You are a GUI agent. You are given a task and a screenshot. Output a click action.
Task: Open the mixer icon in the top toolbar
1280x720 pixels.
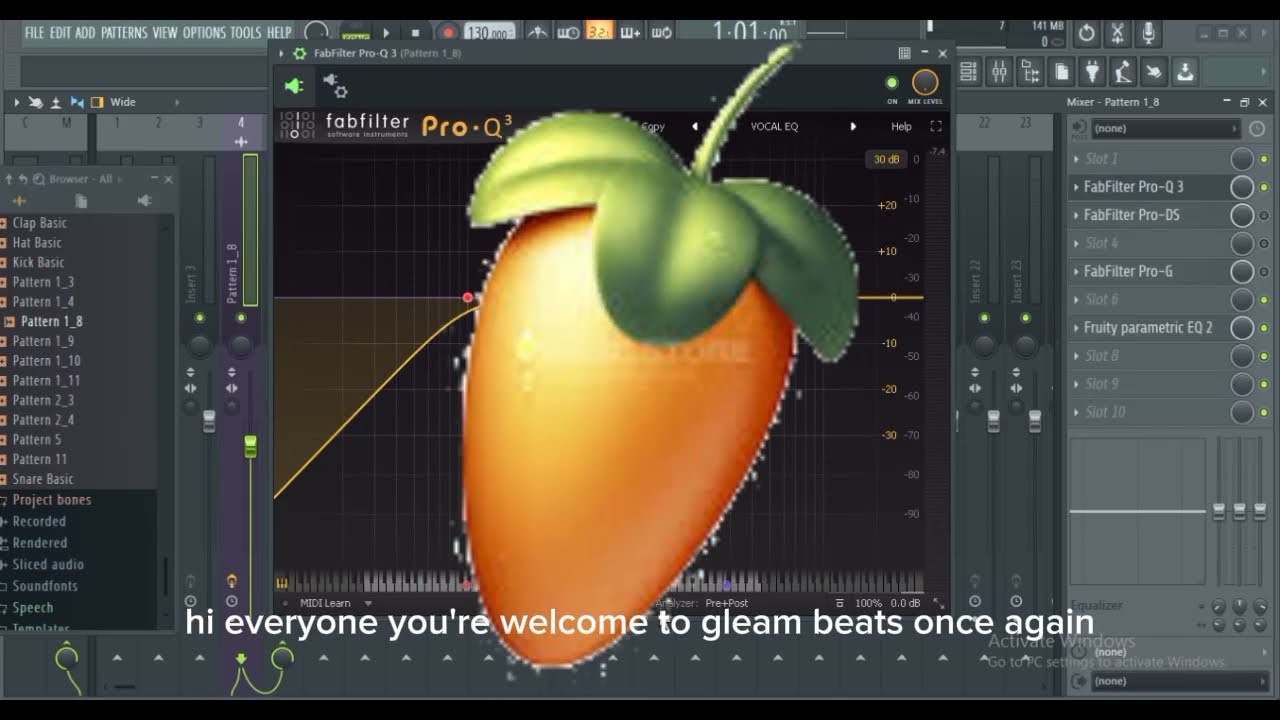[999, 72]
